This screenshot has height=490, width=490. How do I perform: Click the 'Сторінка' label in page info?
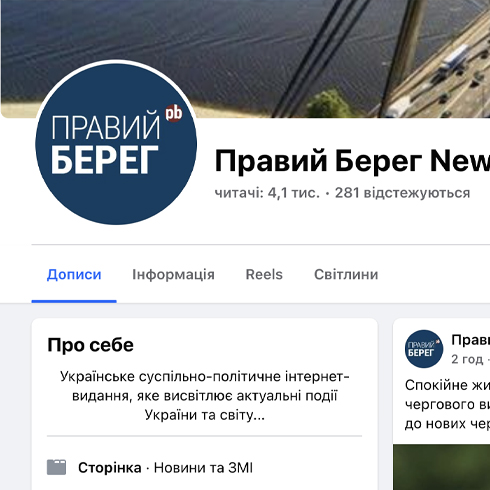[x=110, y=468]
